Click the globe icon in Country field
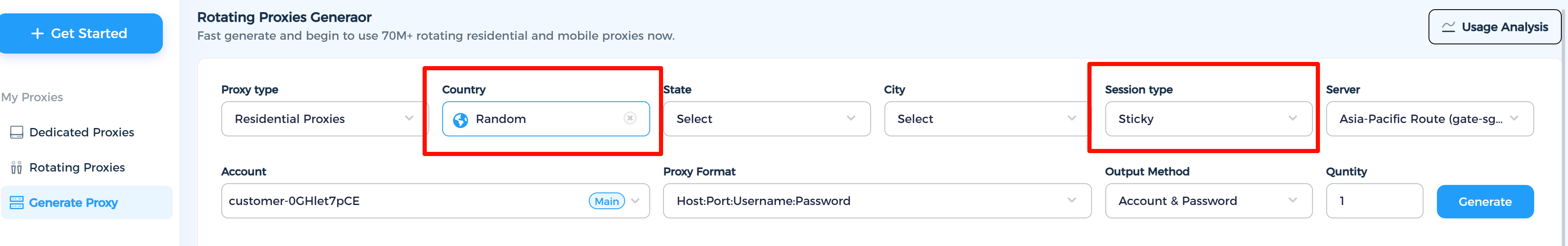This screenshot has width=1568, height=246. (x=461, y=118)
